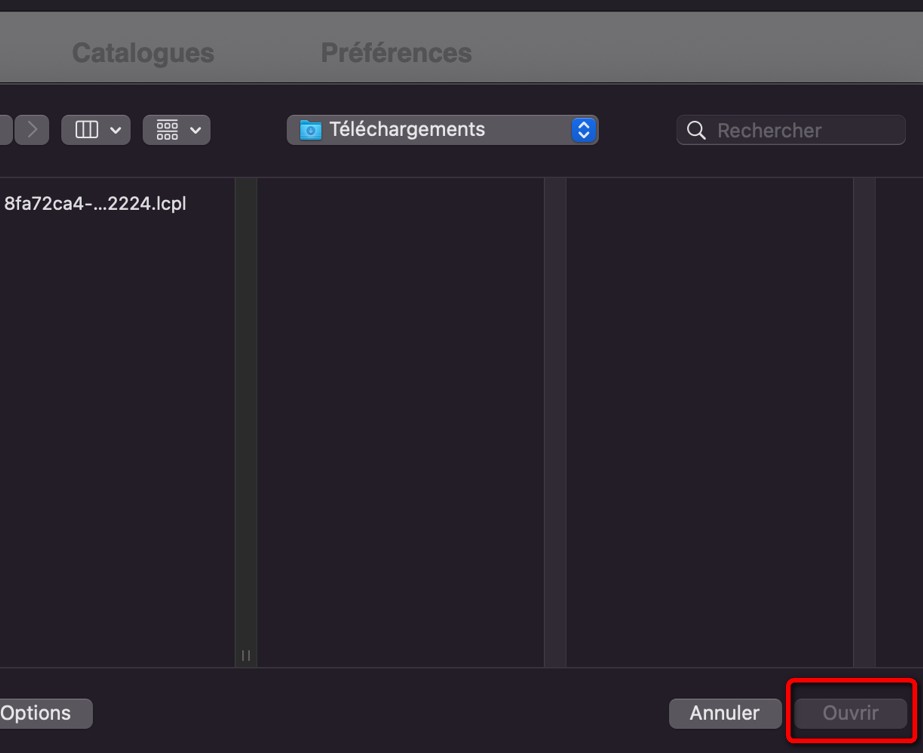The image size is (923, 753).
Task: Click the Ouvrir button
Action: (850, 713)
